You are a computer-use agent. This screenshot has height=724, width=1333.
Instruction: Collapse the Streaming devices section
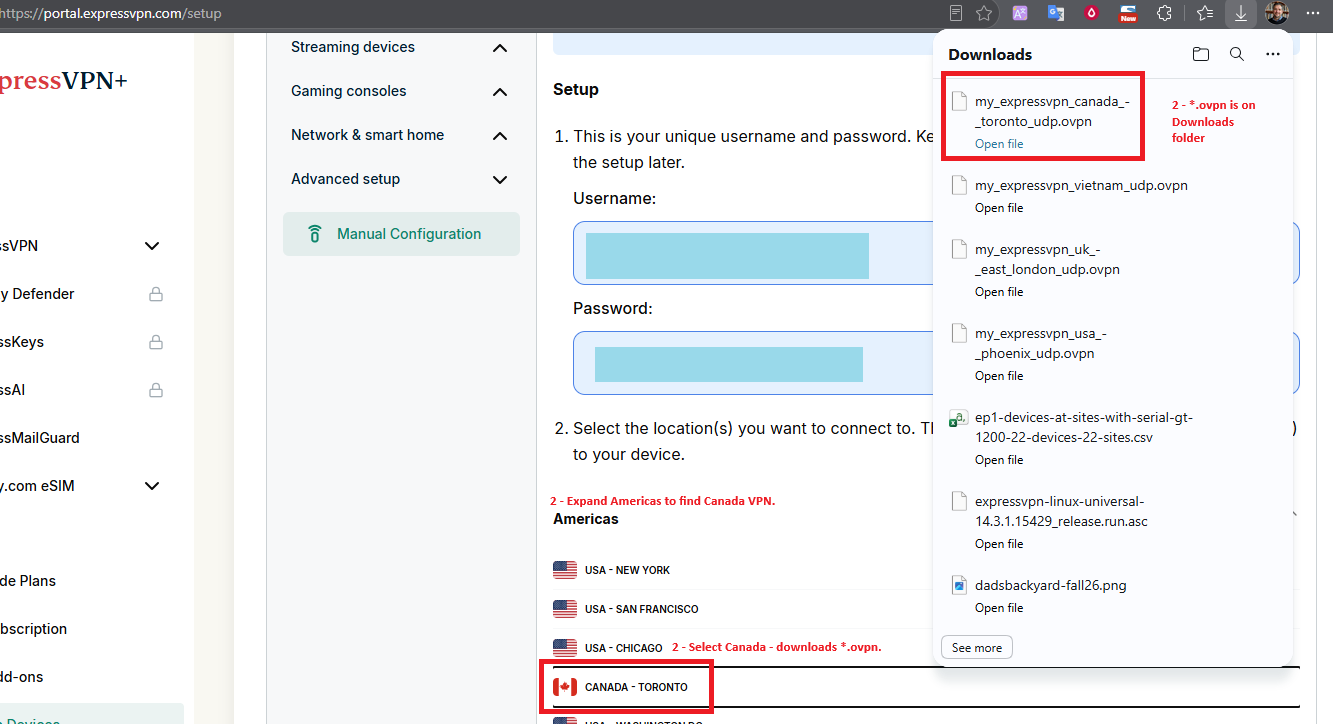click(x=501, y=48)
